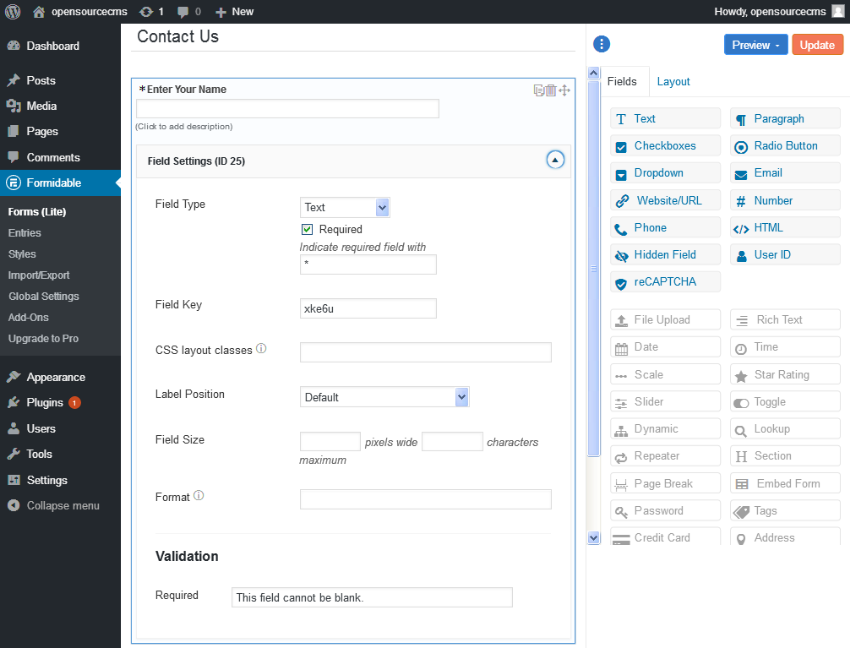Click the blue info icon beside Preview

(x=601, y=44)
